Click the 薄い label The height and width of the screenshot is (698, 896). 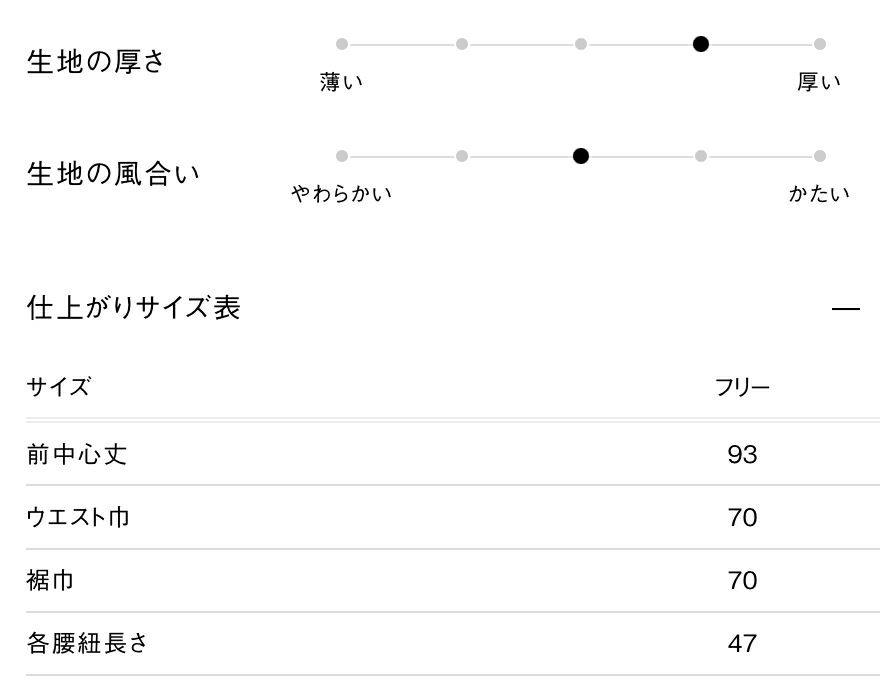pyautogui.click(x=342, y=82)
